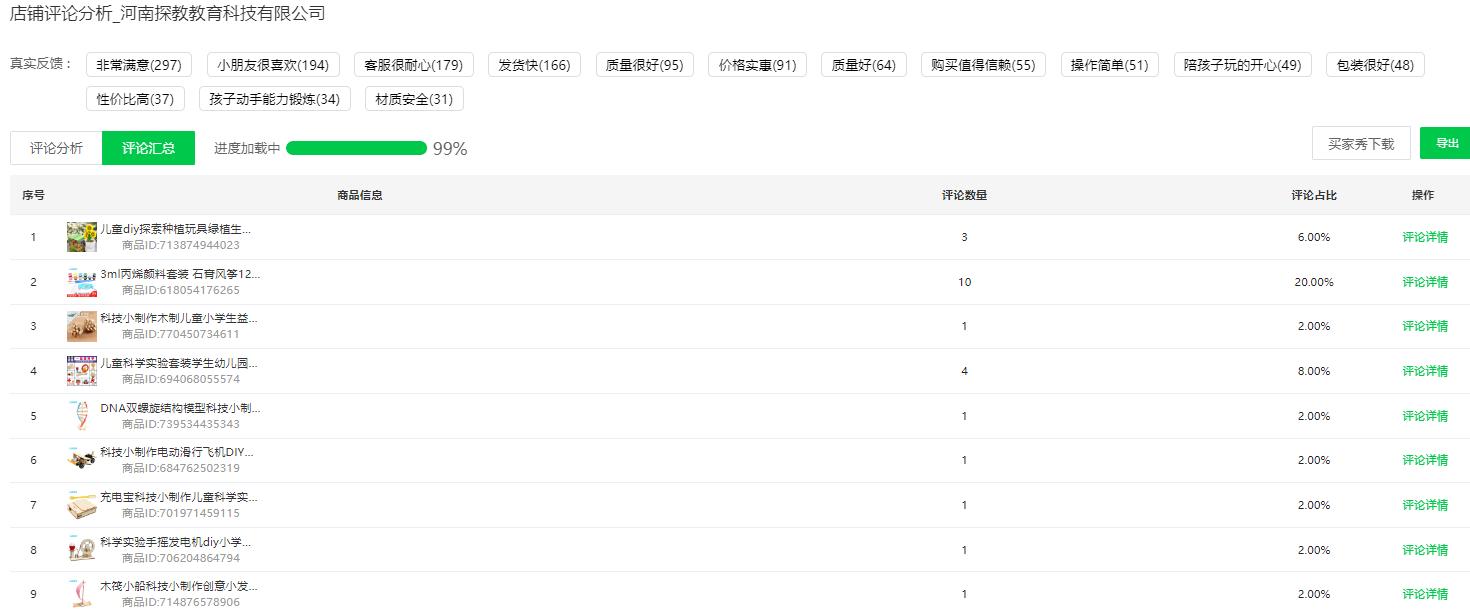Filter by 非常满意(297) feedback tag

139,65
